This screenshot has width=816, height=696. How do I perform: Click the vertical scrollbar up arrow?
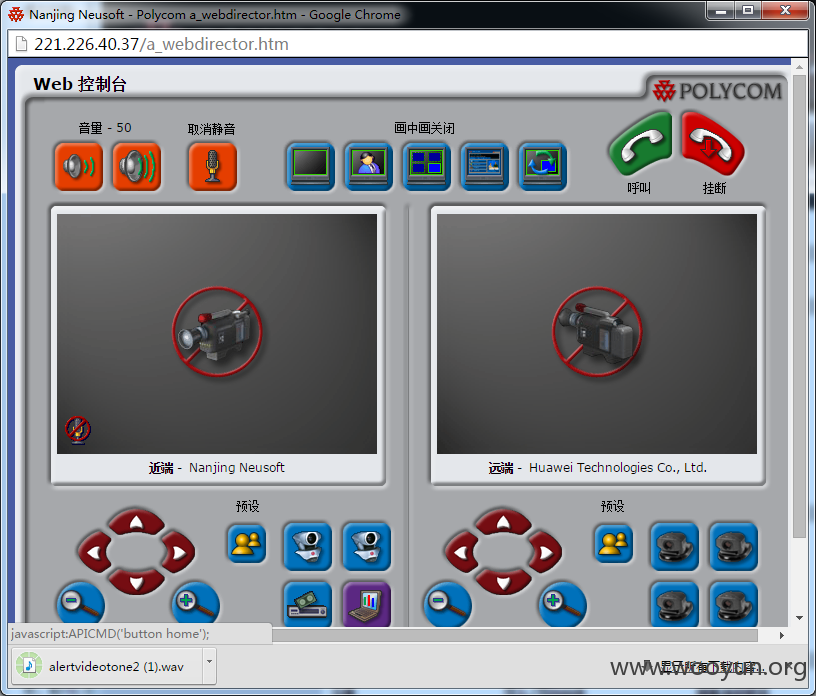pos(799,67)
